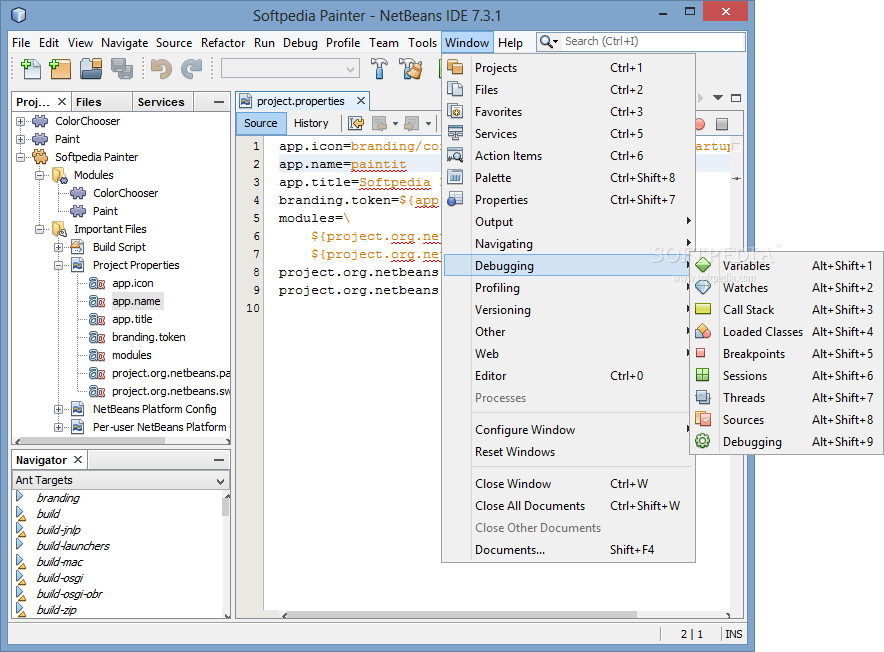Click the Loaded Classes icon
Image resolution: width=884 pixels, height=652 pixels.
point(703,331)
